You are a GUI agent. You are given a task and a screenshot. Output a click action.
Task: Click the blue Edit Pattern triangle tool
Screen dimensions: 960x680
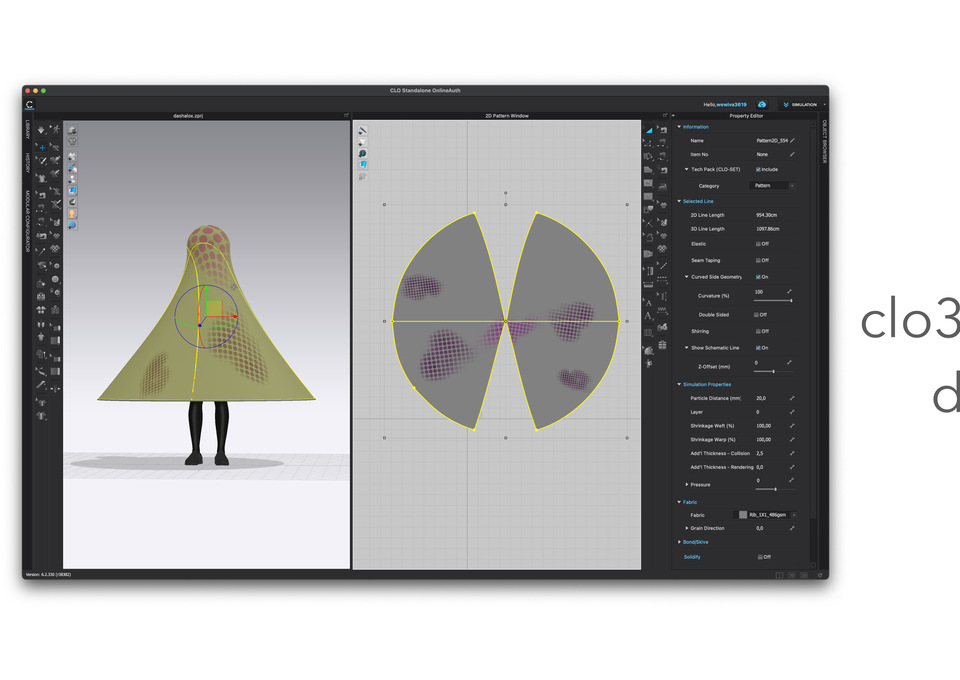[x=648, y=130]
